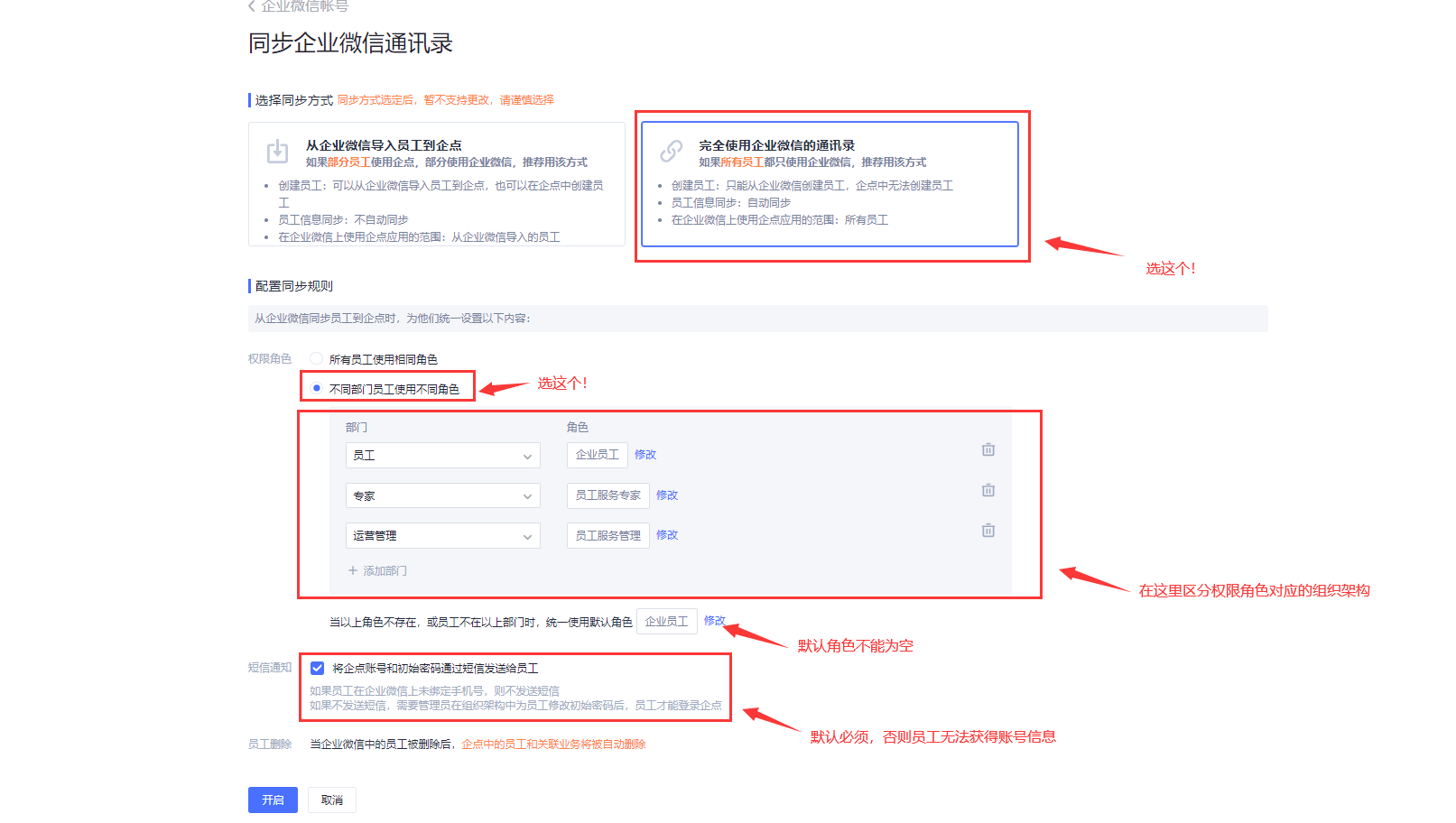Toggle the 将企点账号和初始密码通过短信发送给员工 checkbox
Screen dimensions: 1456x823
(318, 669)
